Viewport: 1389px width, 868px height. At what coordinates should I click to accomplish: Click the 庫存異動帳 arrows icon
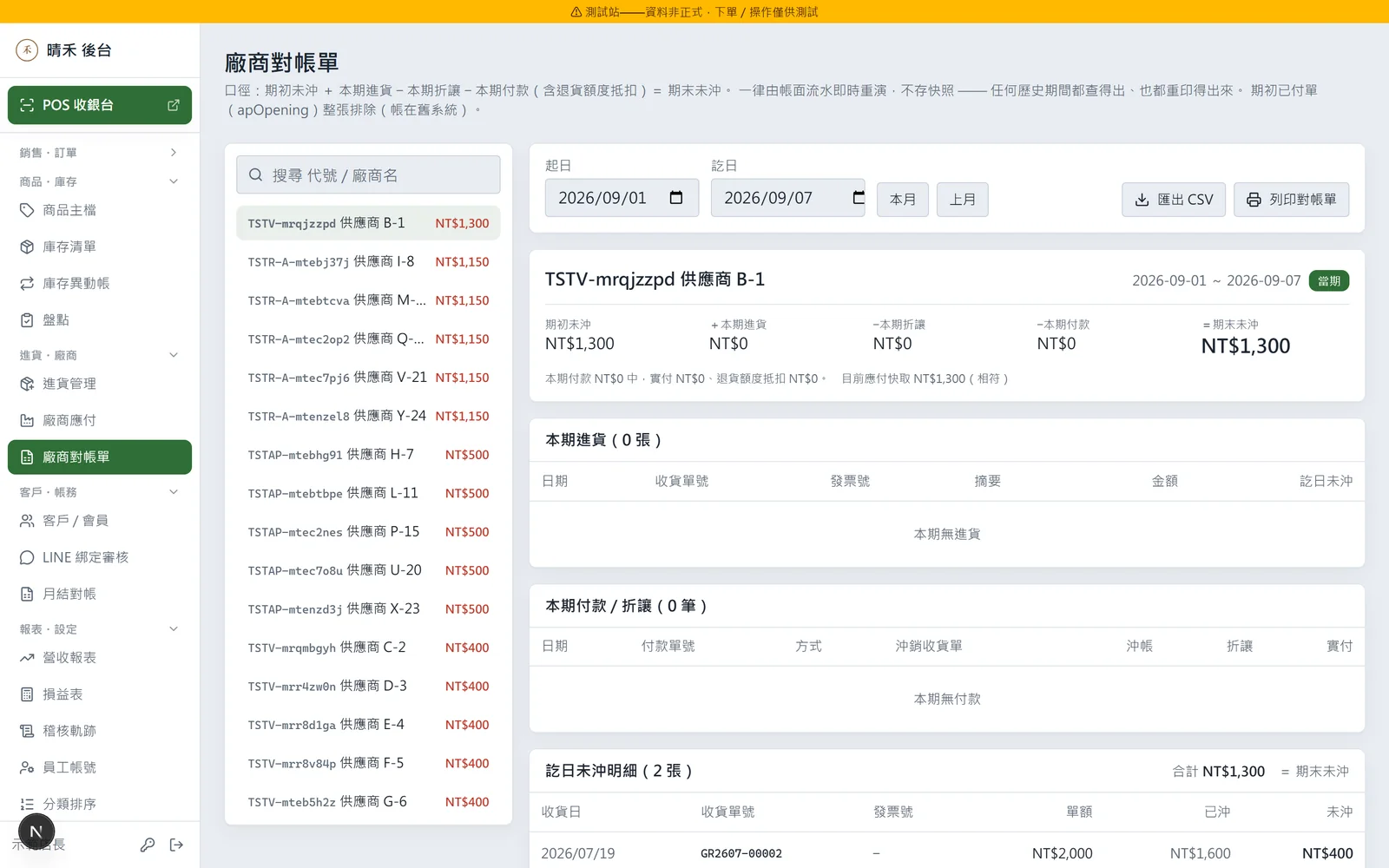click(27, 283)
